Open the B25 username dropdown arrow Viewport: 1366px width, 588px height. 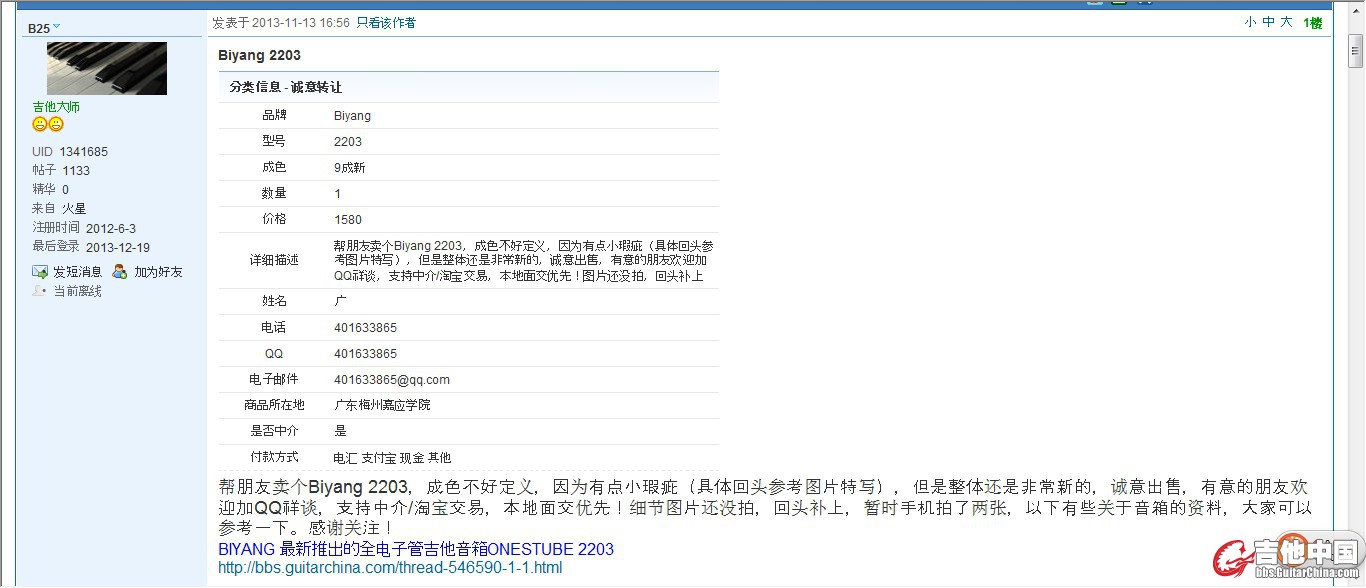pyautogui.click(x=56, y=27)
